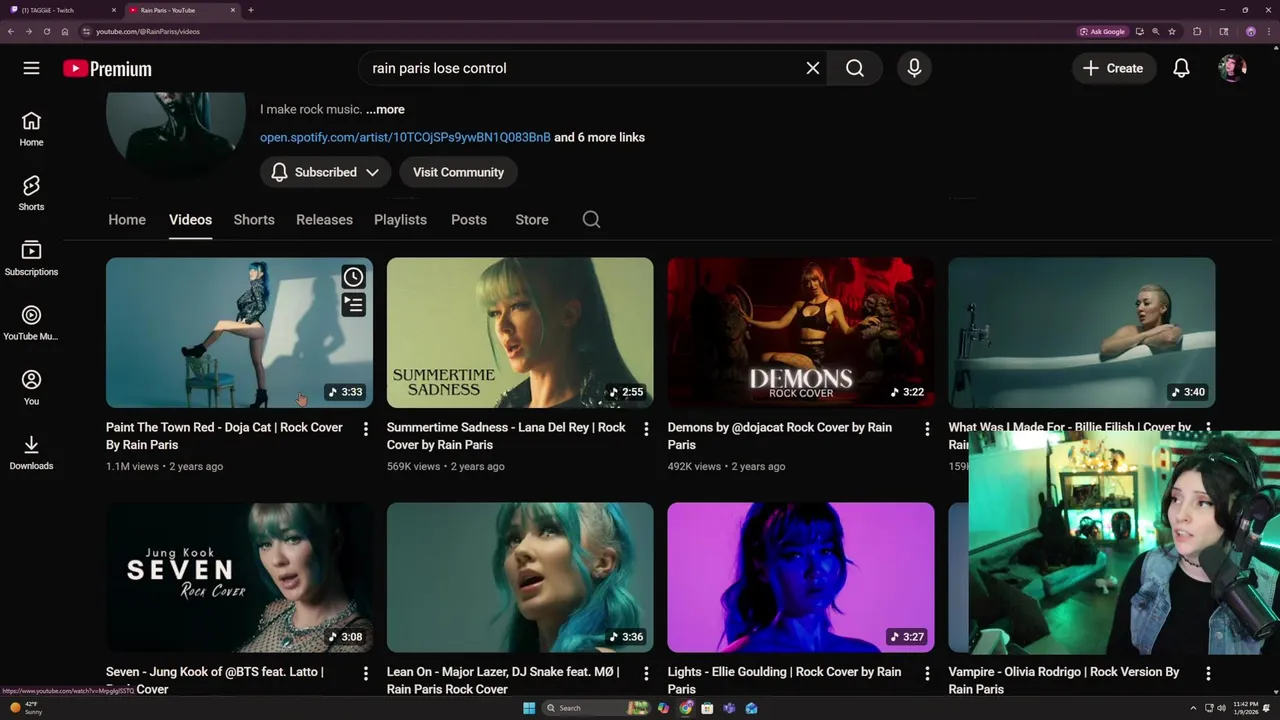Play the What Was I Made For thumbnail

[1082, 333]
